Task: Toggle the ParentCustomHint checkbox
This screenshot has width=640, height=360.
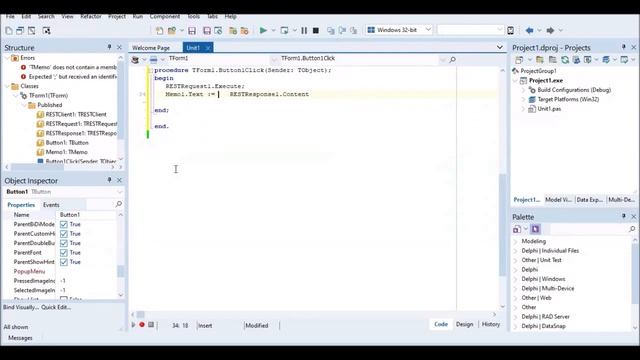Action: tap(64, 233)
